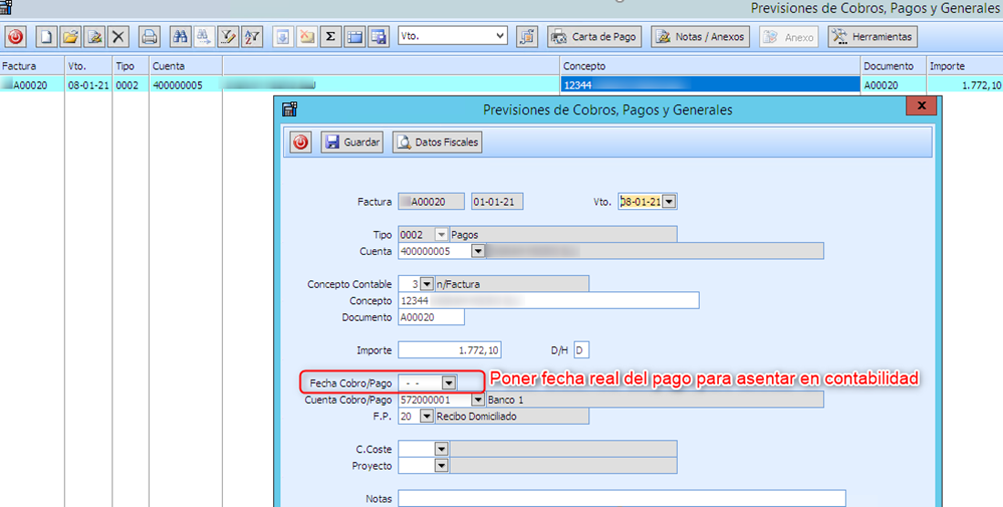1003x507 pixels.
Task: Click the sigma sum icon
Action: [x=330, y=37]
